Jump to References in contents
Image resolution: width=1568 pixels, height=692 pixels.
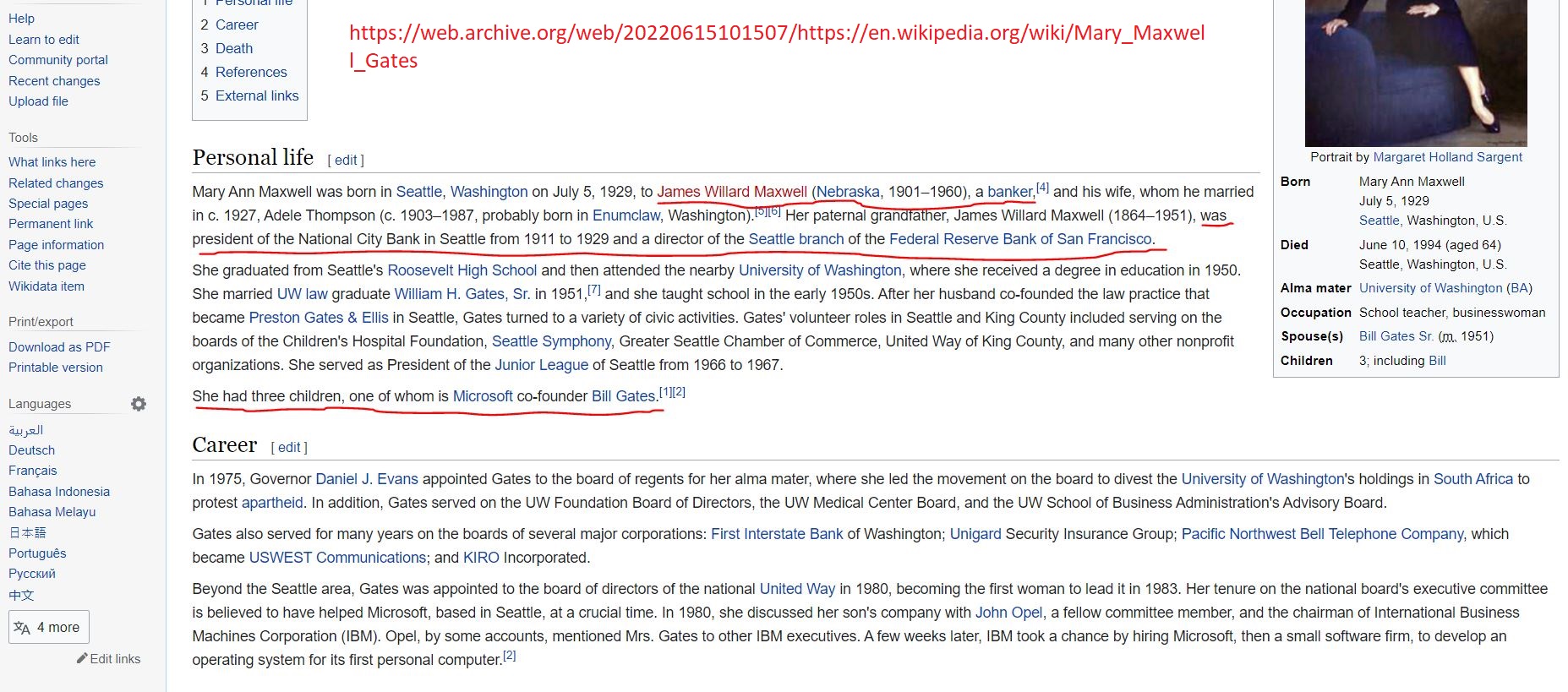(251, 73)
